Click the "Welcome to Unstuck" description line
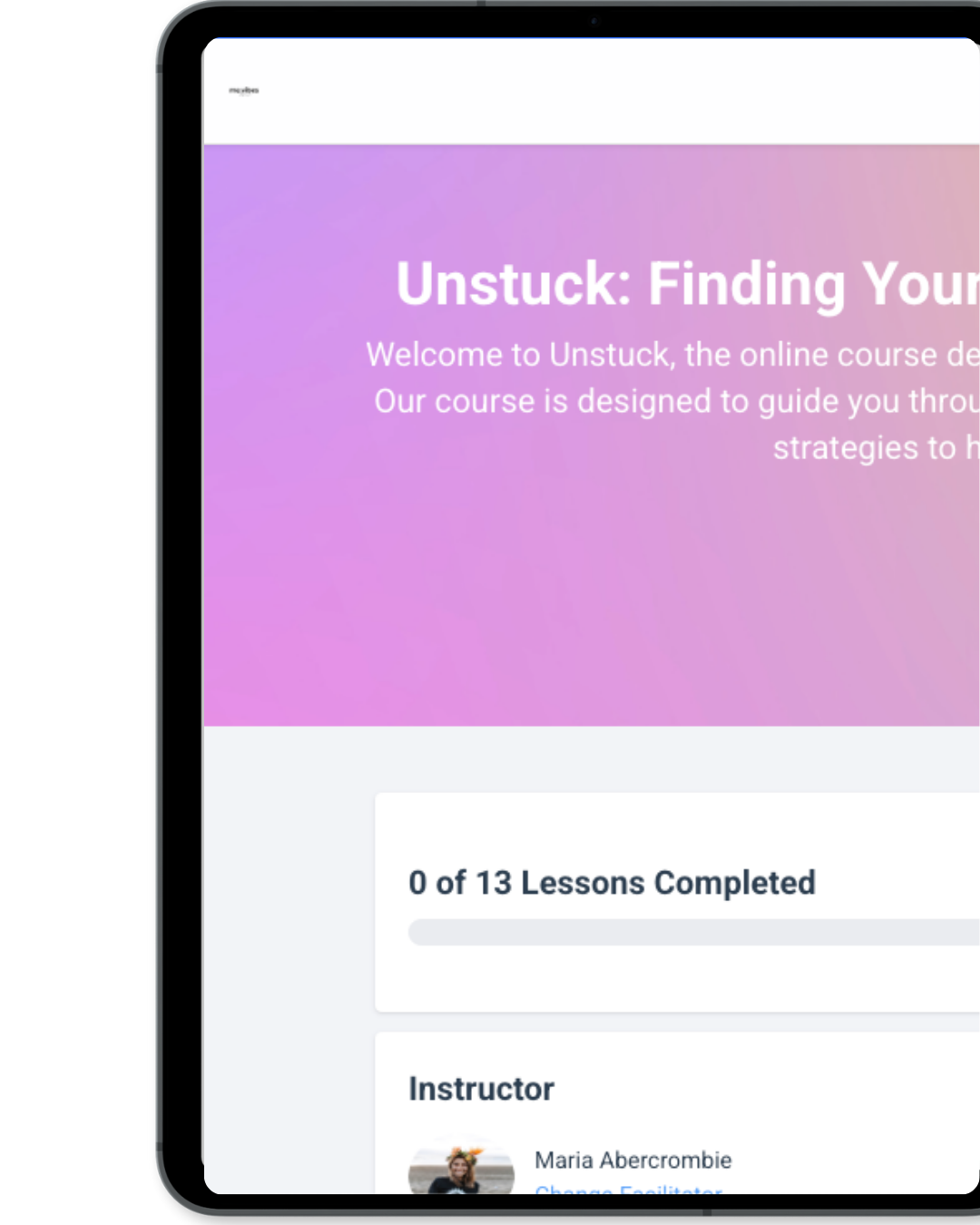This screenshot has width=980, height=1225. [x=671, y=355]
